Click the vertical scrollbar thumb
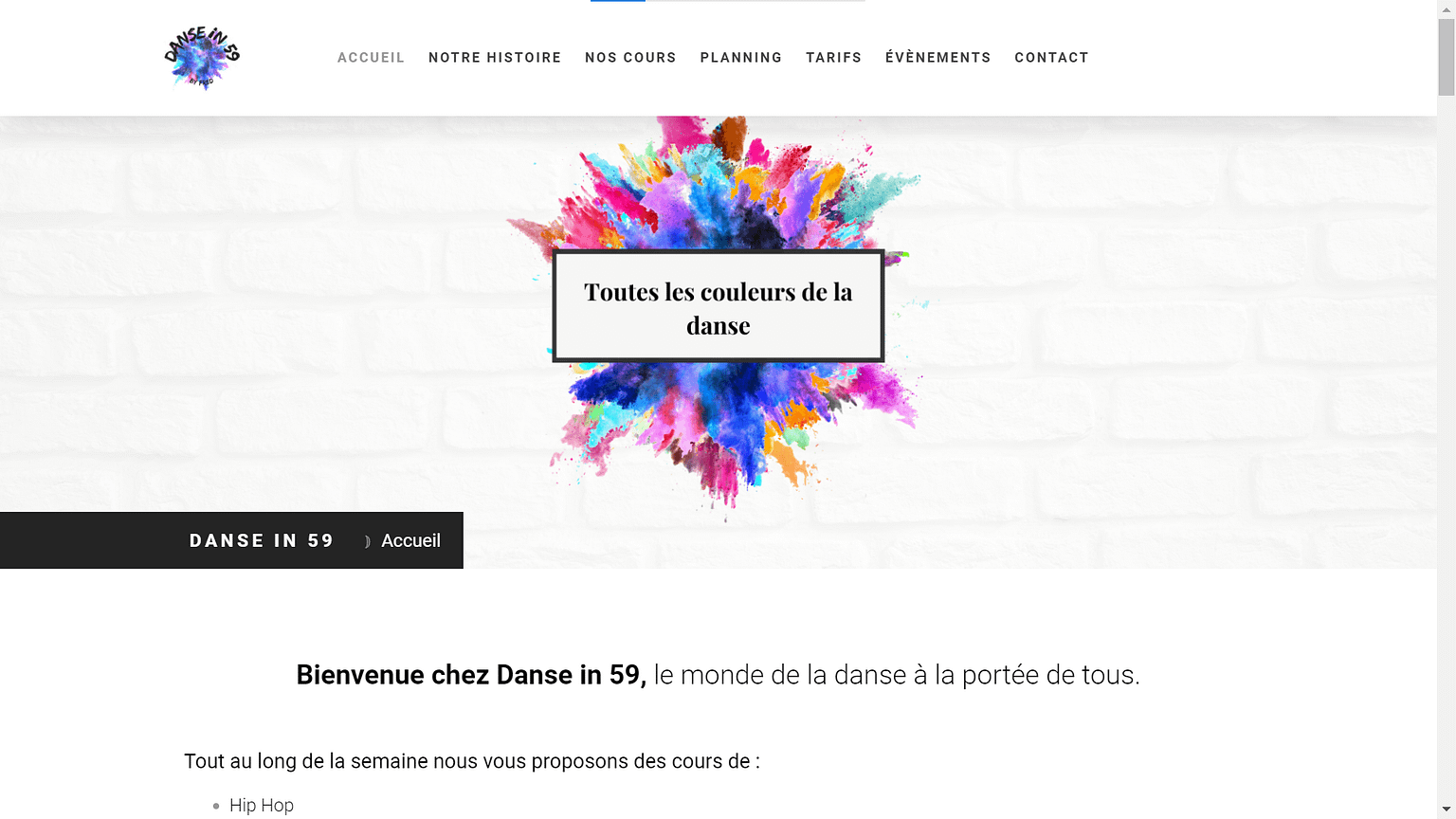1456x819 pixels. (1446, 57)
